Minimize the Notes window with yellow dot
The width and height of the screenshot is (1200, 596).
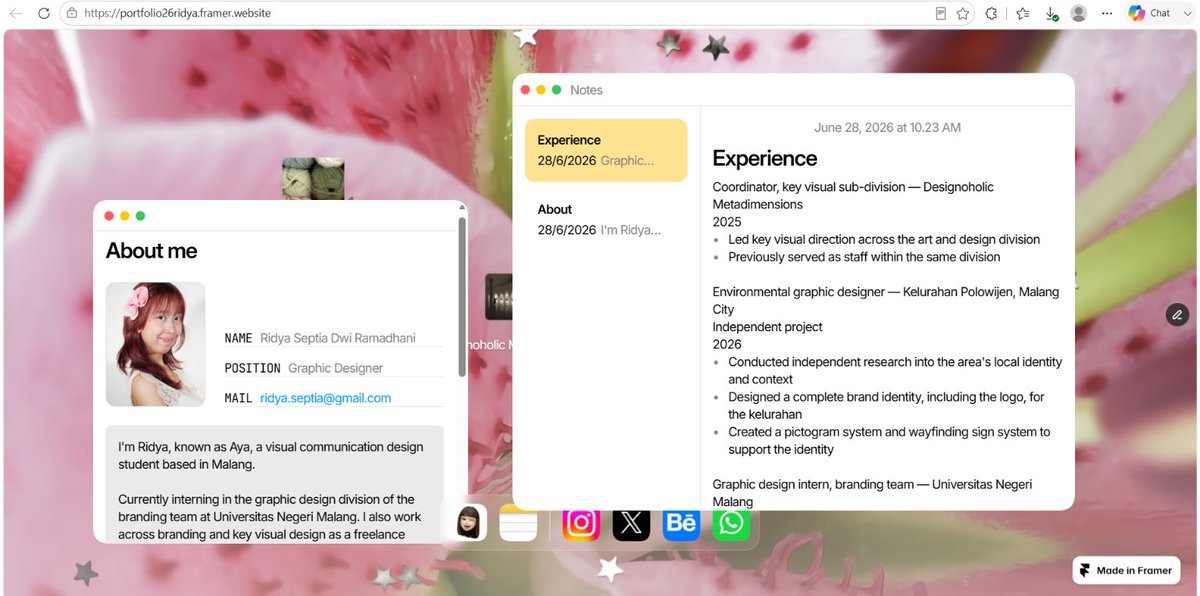541,90
